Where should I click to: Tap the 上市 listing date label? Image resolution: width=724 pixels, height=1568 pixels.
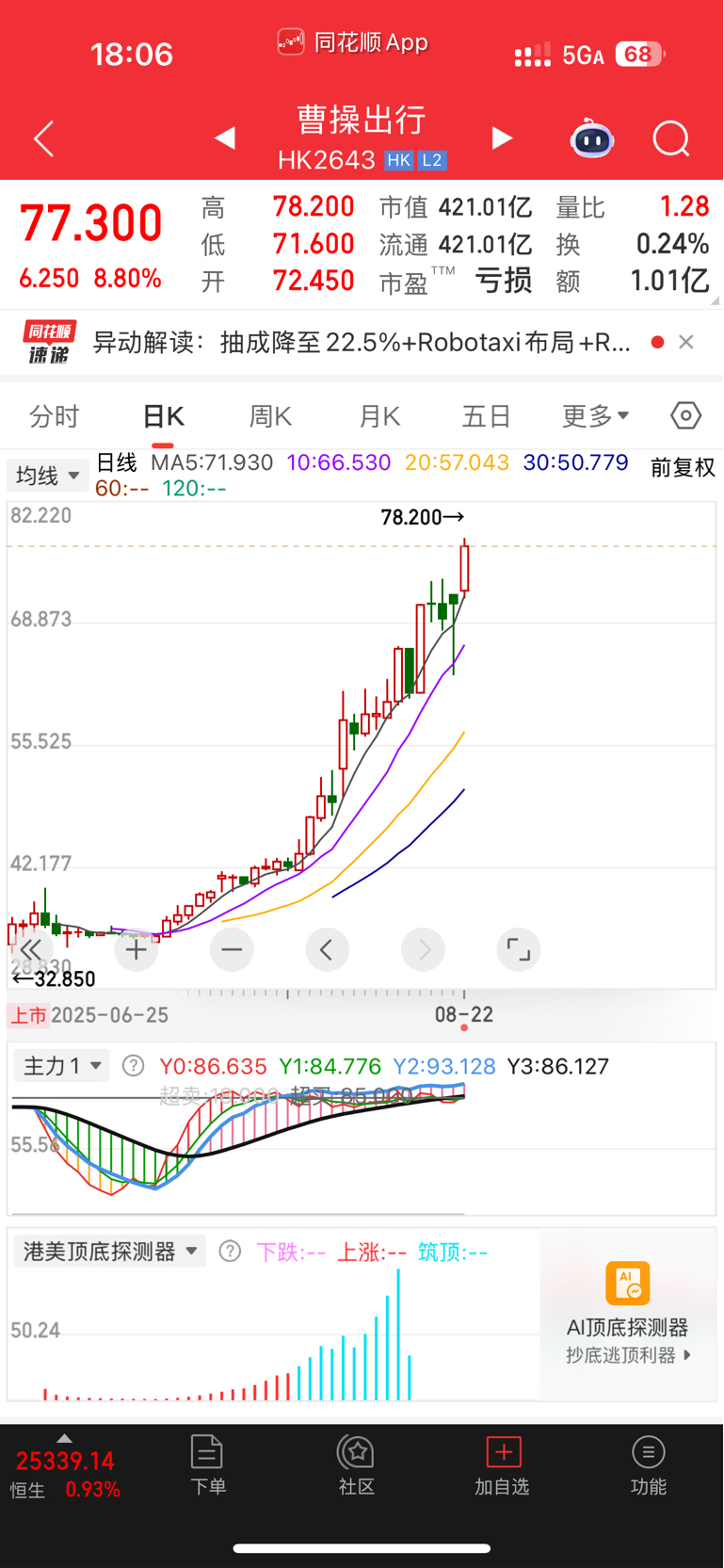[x=28, y=1014]
